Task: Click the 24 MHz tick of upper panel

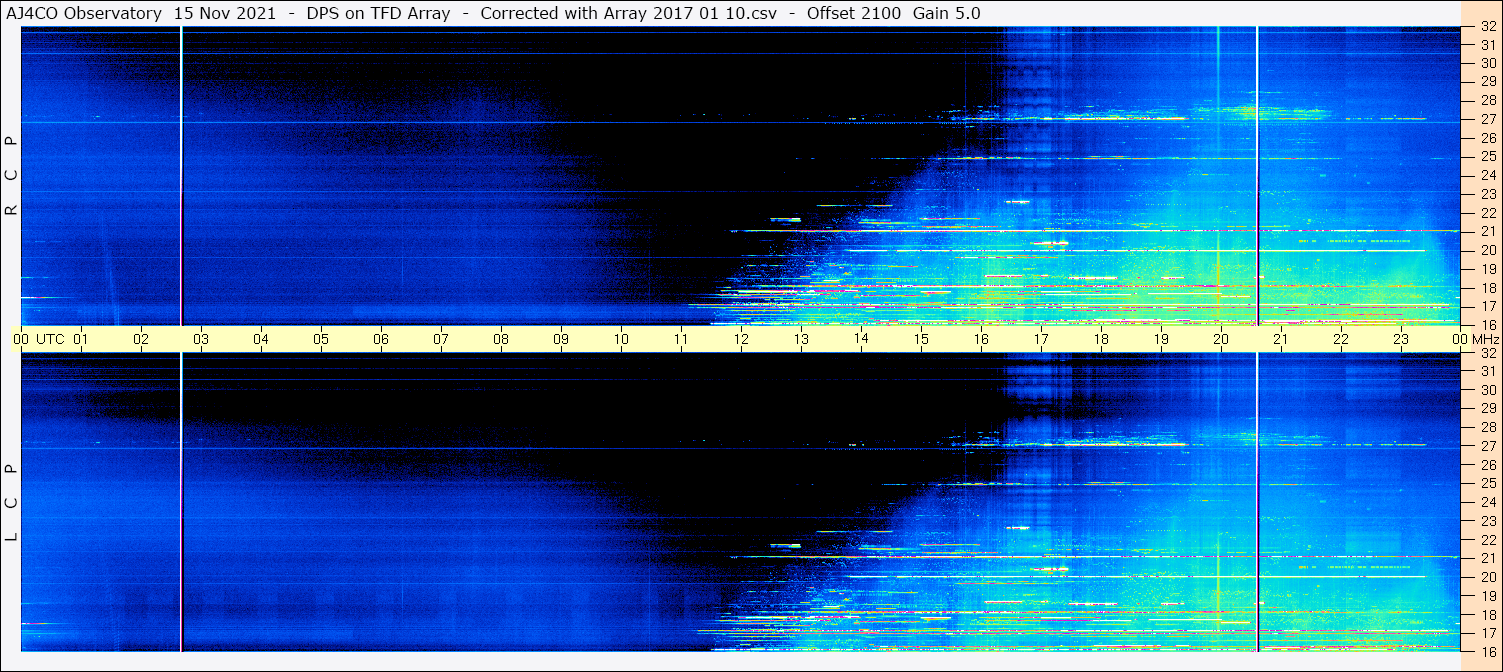Action: click(x=1487, y=175)
